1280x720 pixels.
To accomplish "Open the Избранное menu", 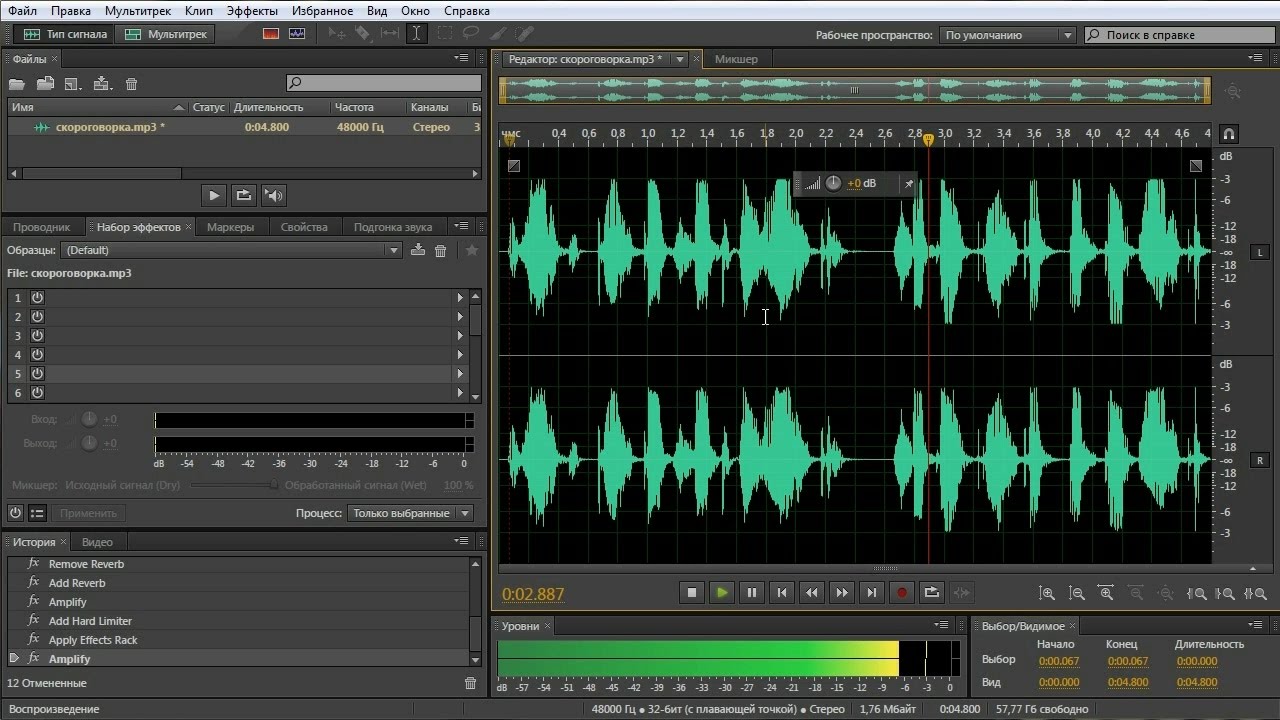I will coord(323,11).
